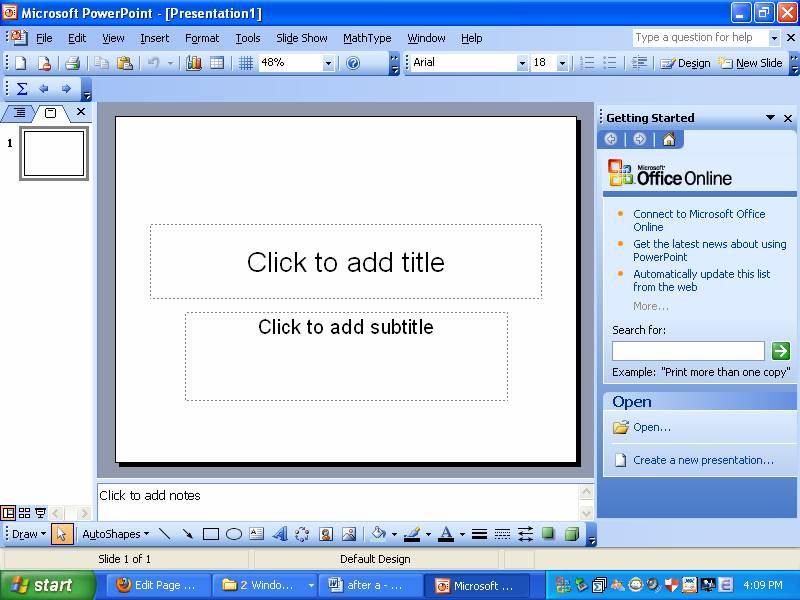Click the Line Style icon
The width and height of the screenshot is (800, 600).
(x=479, y=534)
